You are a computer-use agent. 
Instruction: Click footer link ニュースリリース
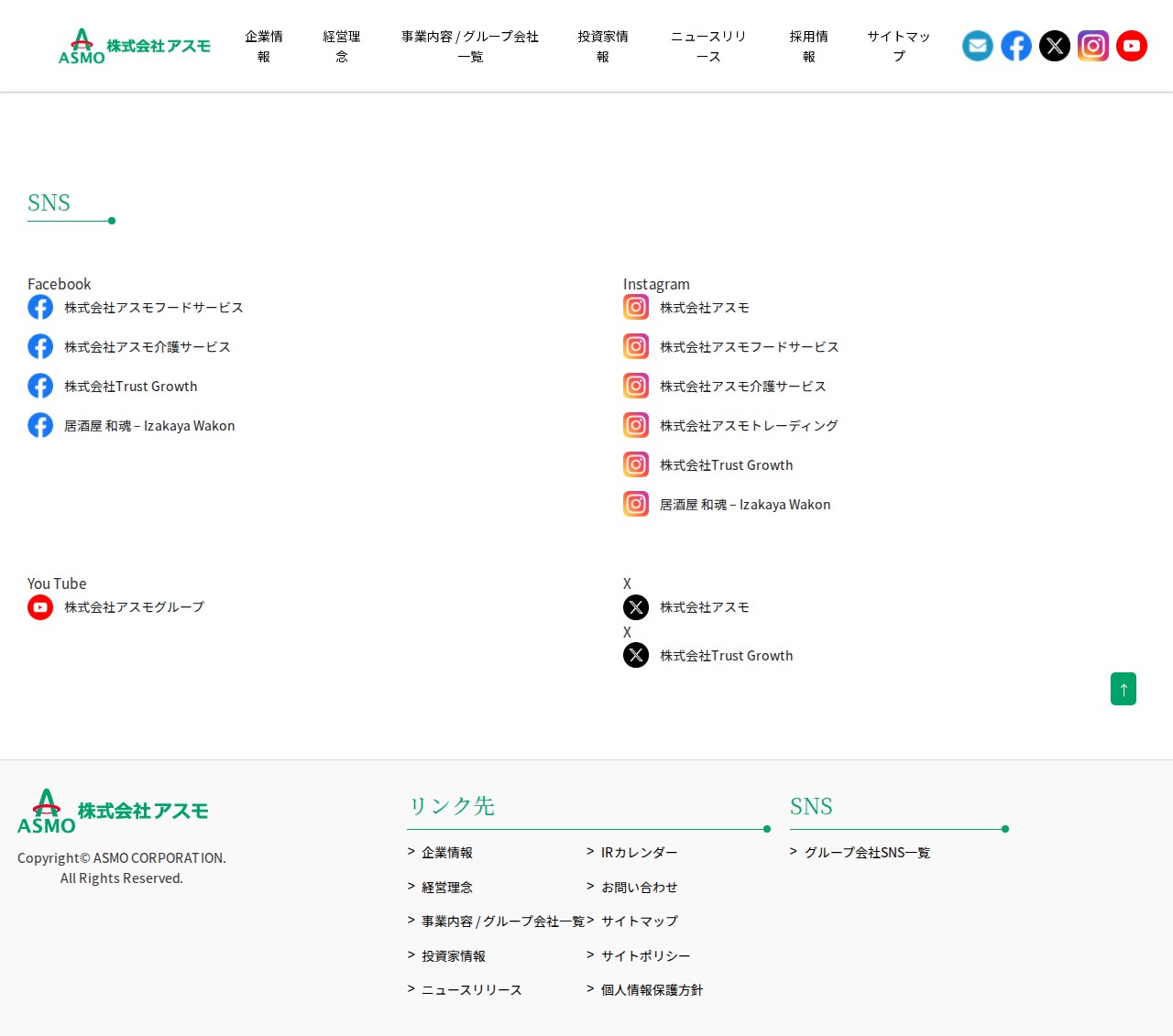click(x=472, y=990)
